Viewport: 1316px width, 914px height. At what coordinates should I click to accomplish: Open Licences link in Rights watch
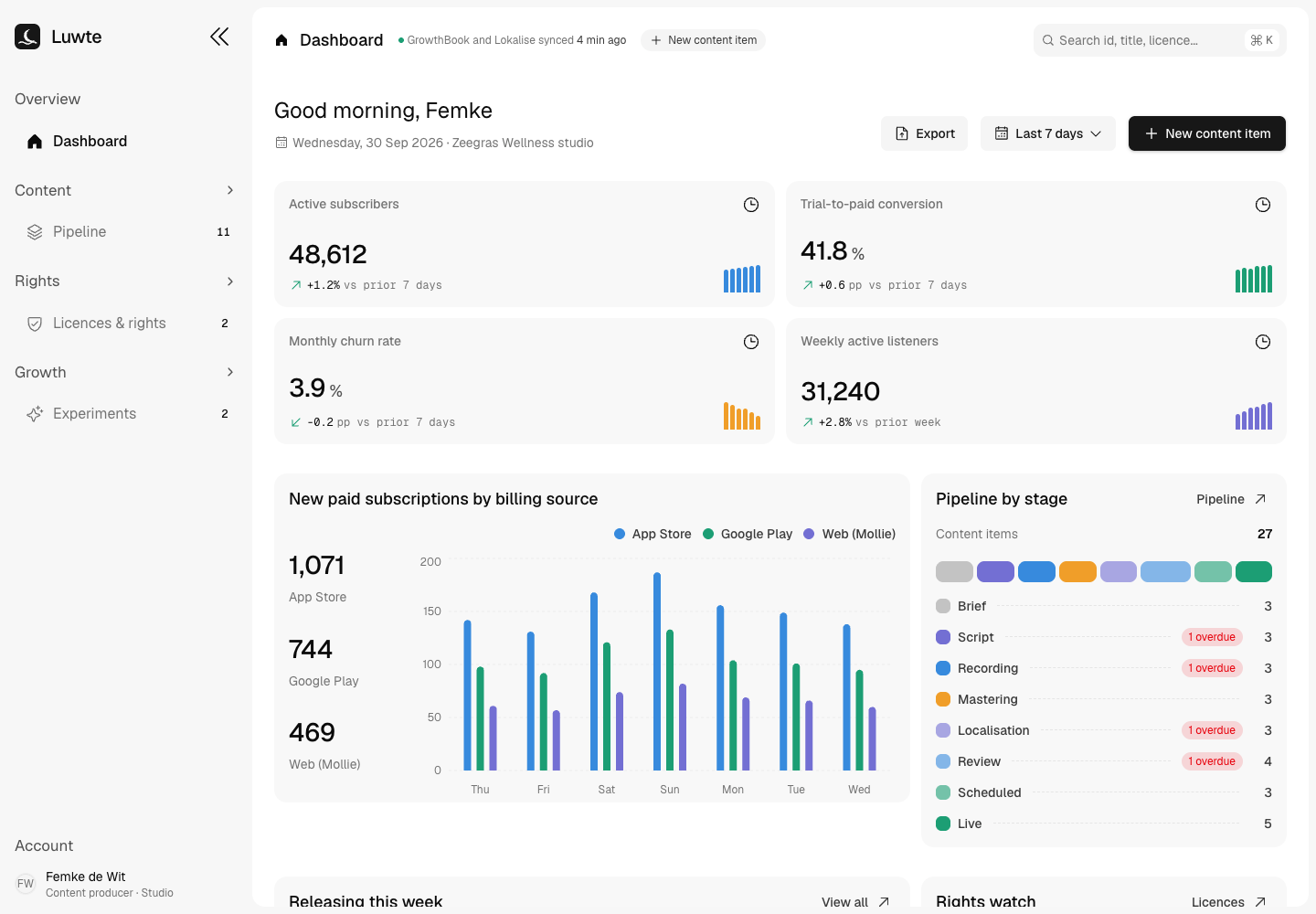pos(1229,902)
